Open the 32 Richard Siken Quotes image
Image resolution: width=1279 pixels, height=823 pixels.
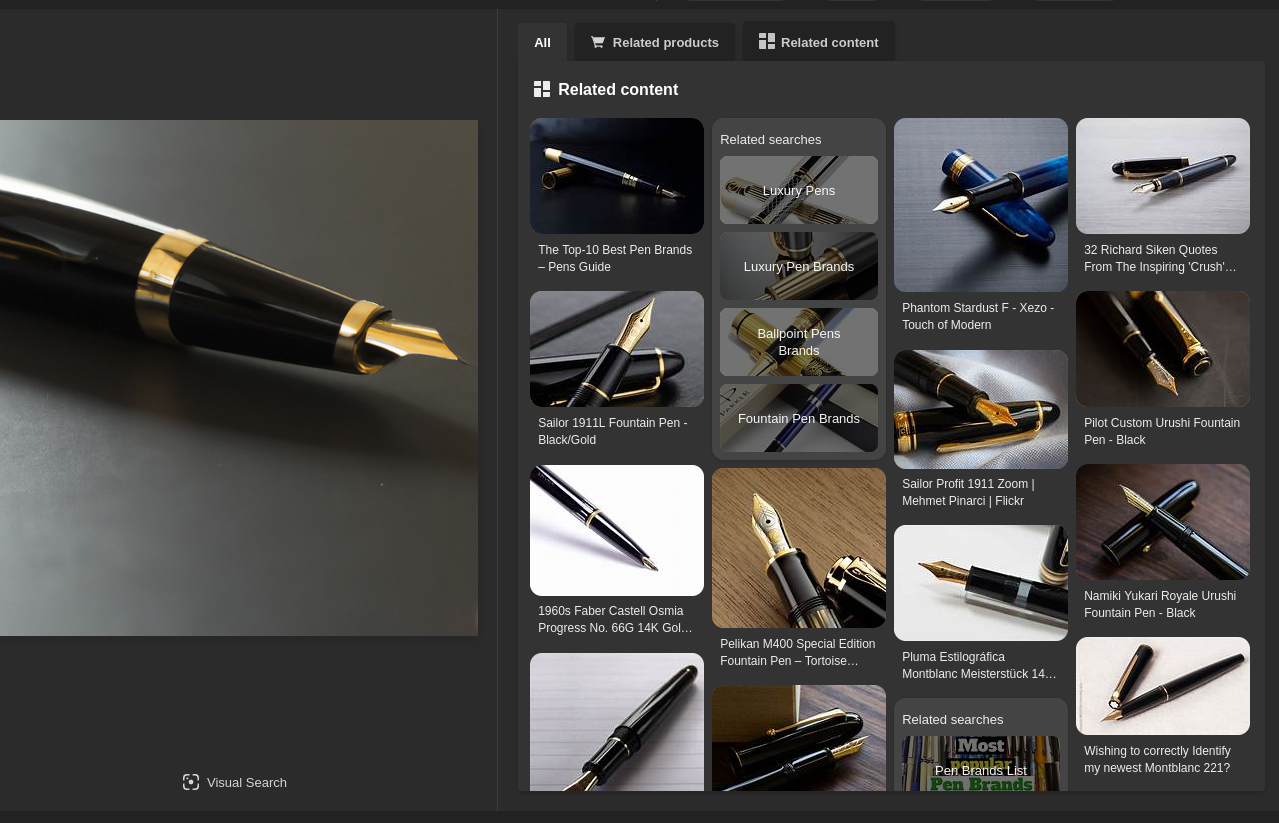[x=1163, y=176]
